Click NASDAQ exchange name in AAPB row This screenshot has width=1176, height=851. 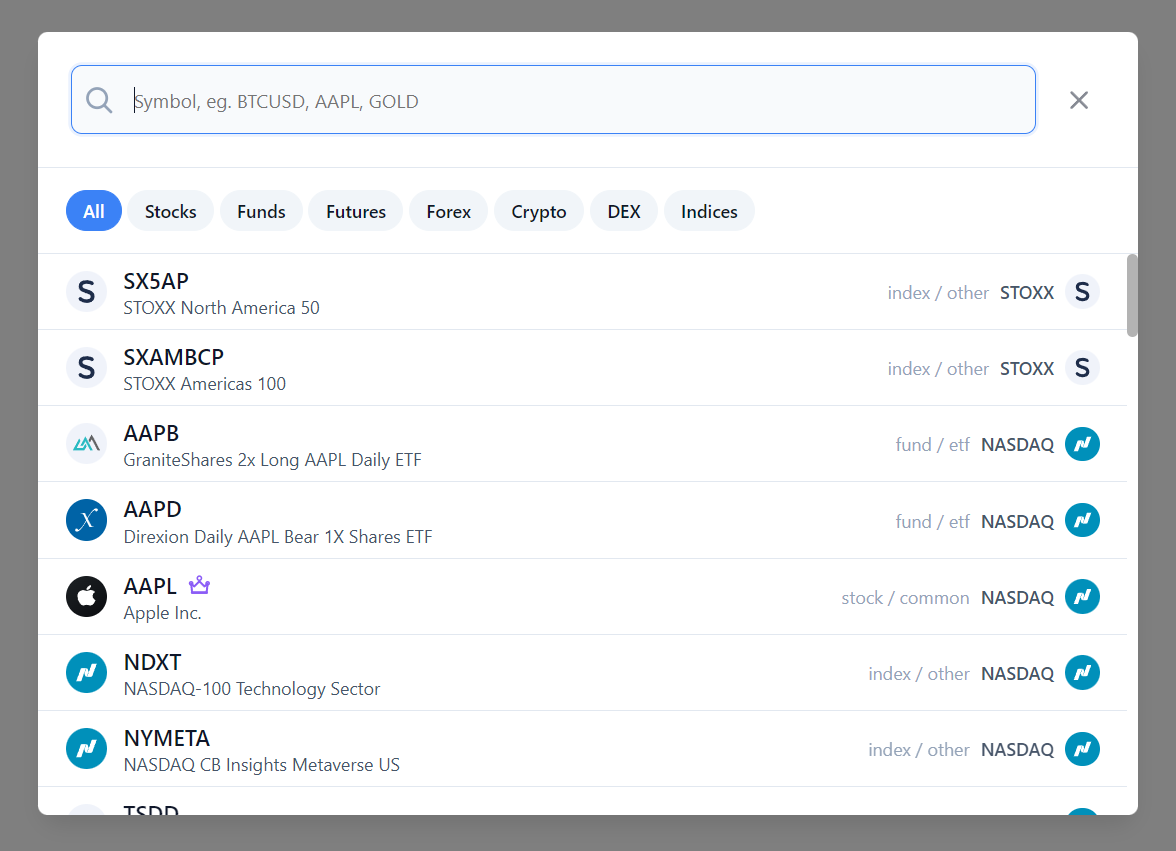pos(1017,445)
